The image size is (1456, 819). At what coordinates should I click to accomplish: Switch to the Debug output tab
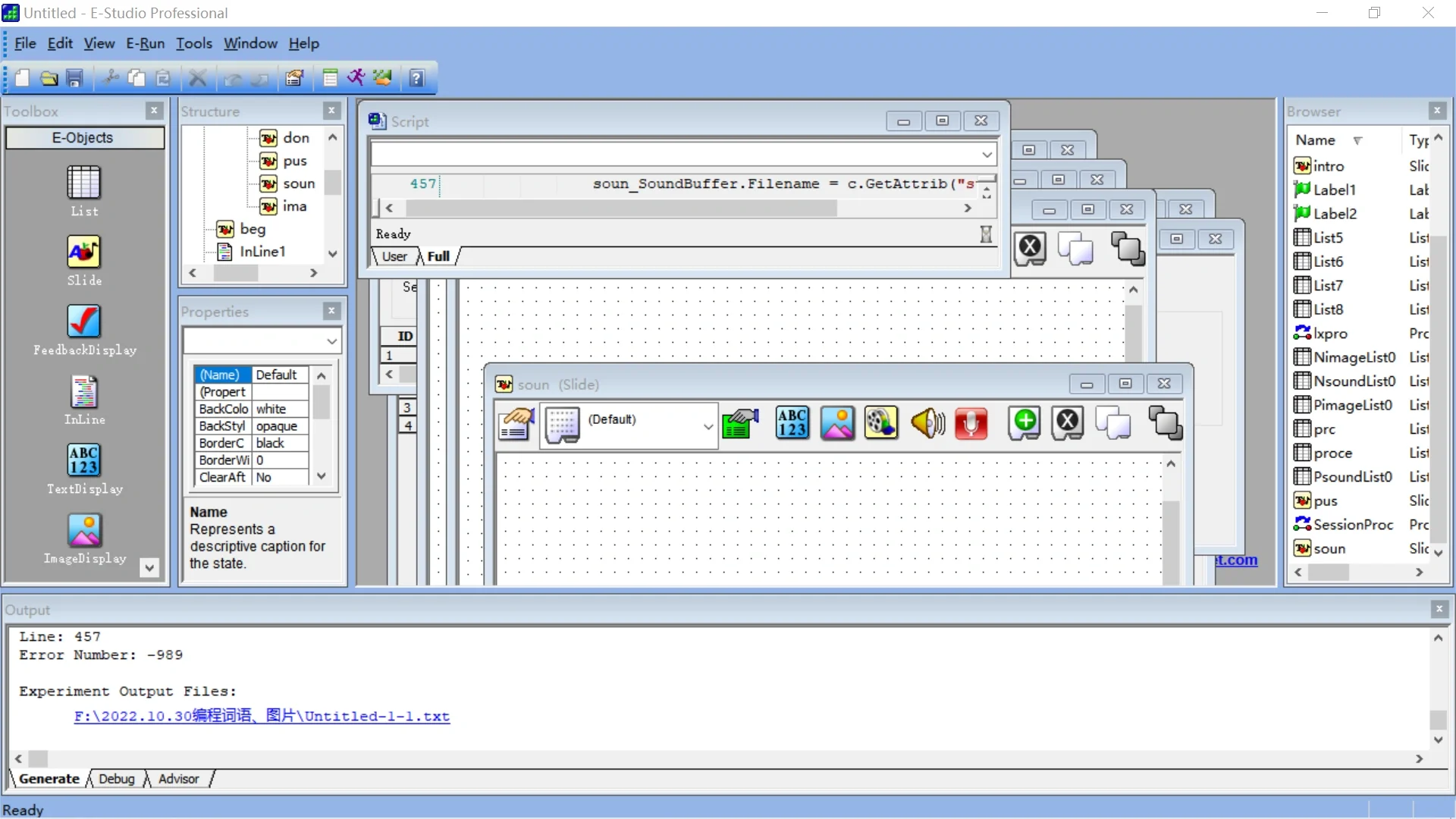coord(116,779)
